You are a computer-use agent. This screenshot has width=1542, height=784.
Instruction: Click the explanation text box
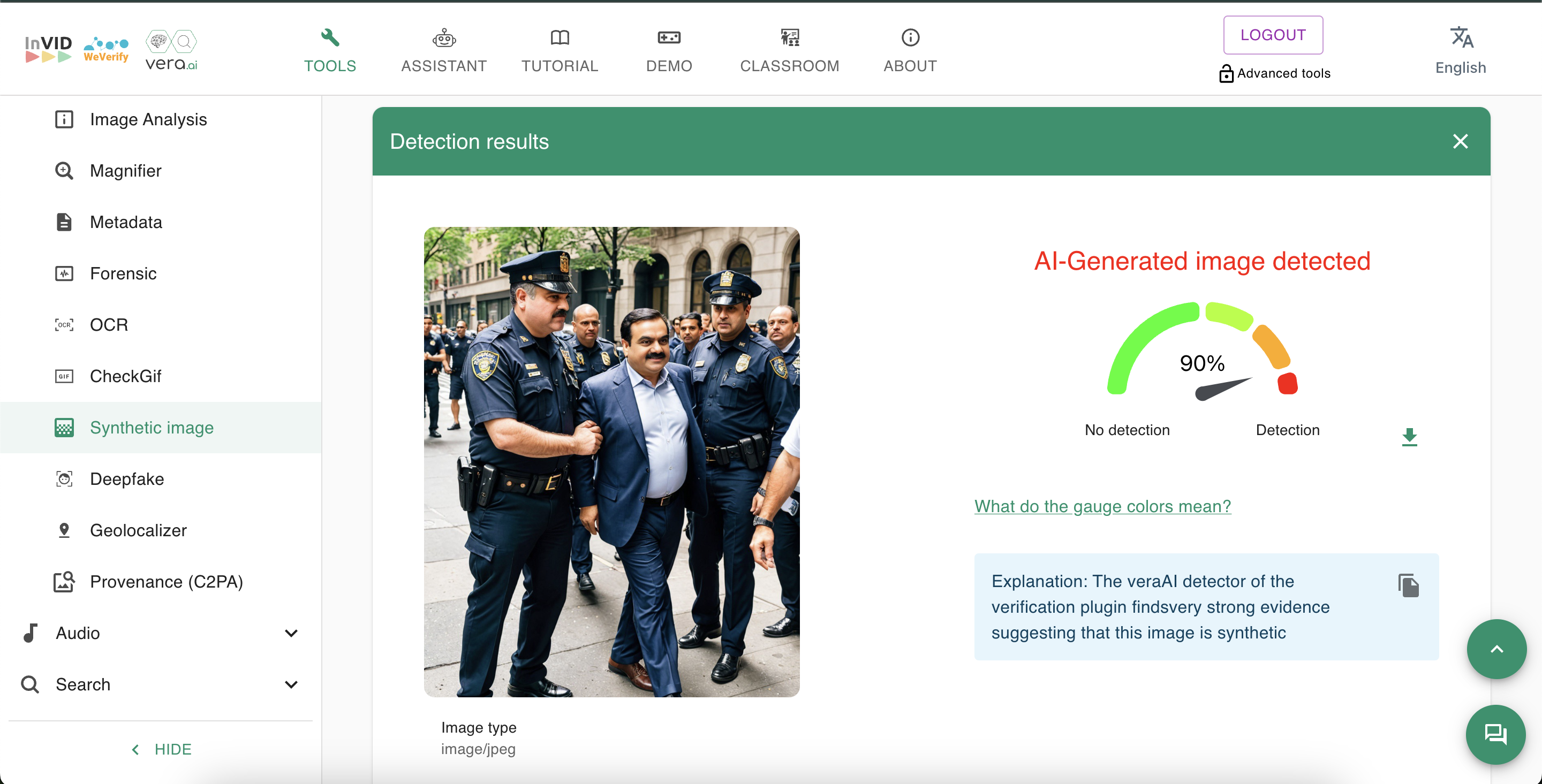point(1206,607)
